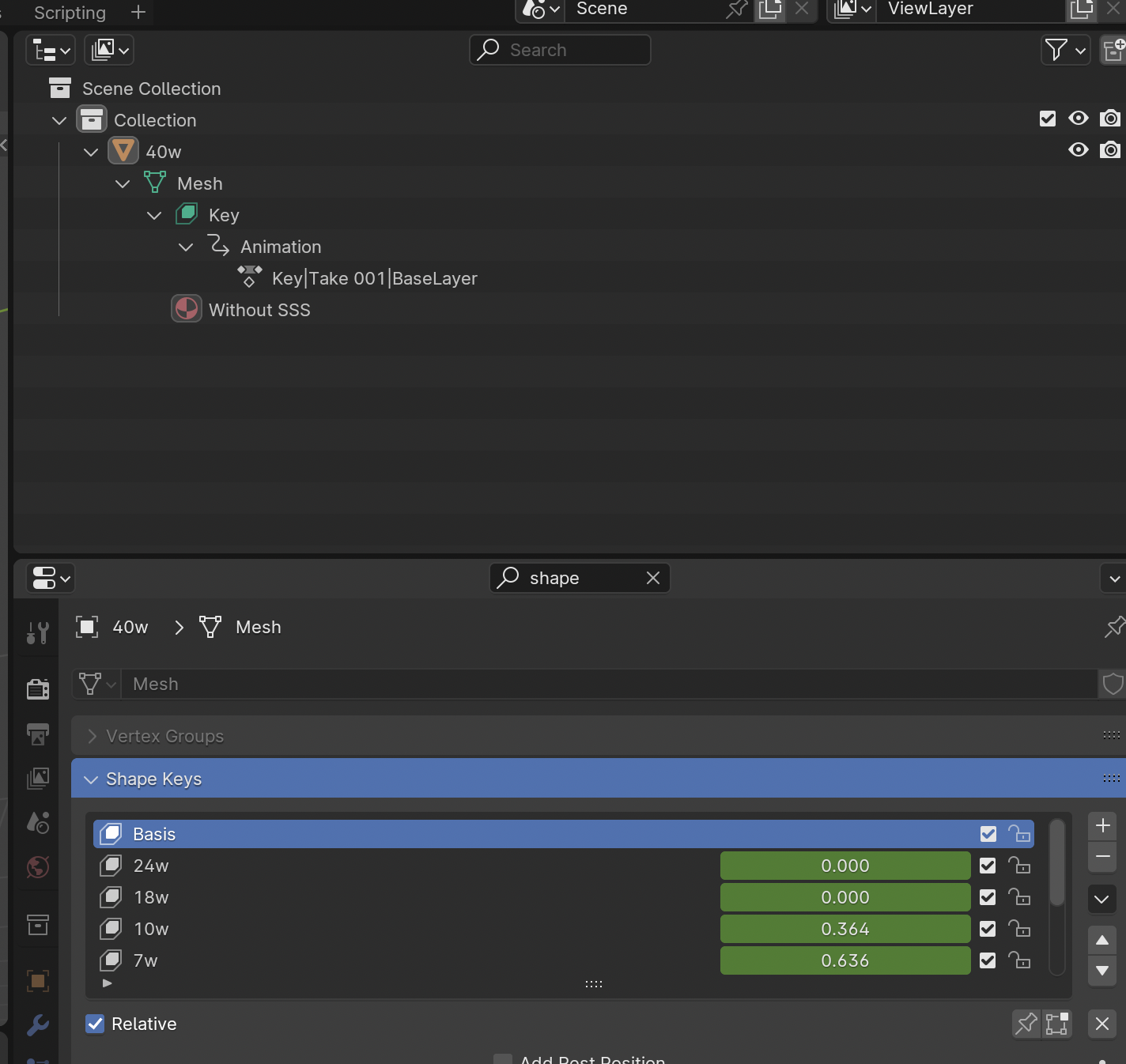Viewport: 1126px width, 1064px height.
Task: Open the Tool properties tab icon
Action: point(37,632)
